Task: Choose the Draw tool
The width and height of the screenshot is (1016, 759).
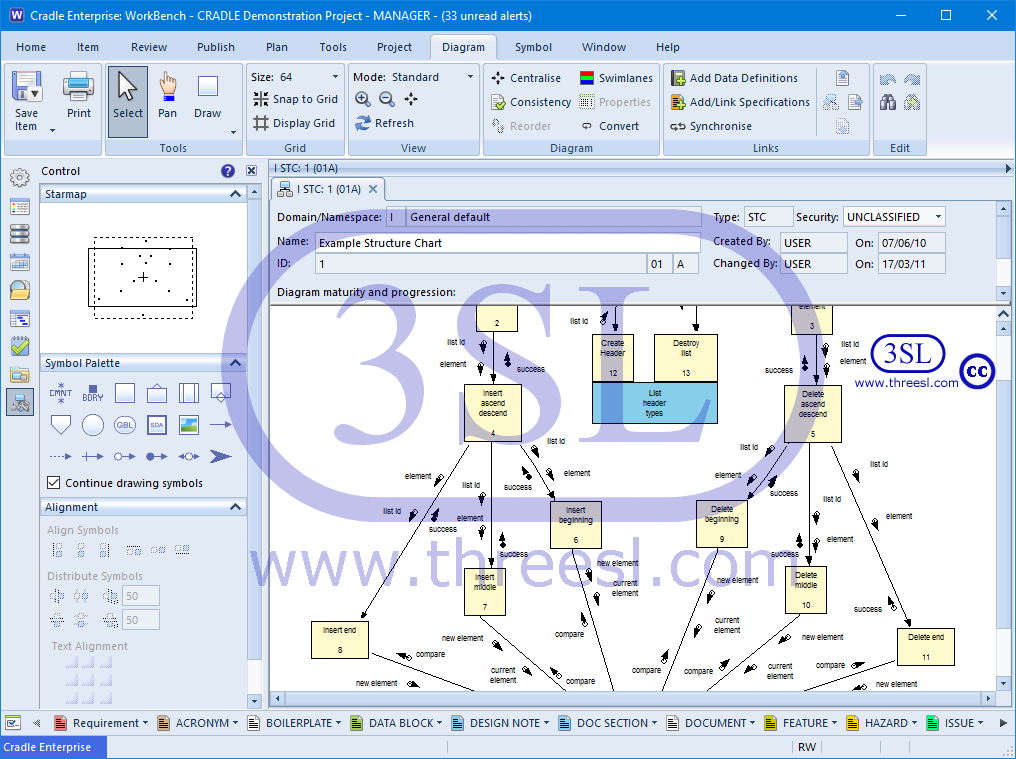Action: pos(207,96)
